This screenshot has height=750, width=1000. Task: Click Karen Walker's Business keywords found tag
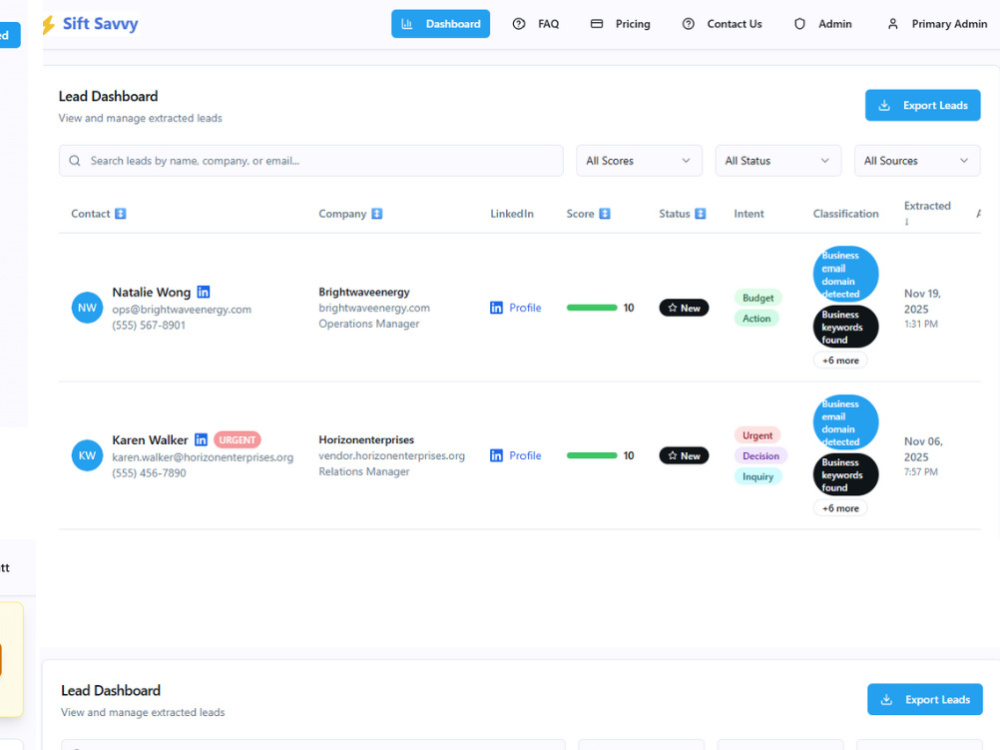[846, 474]
